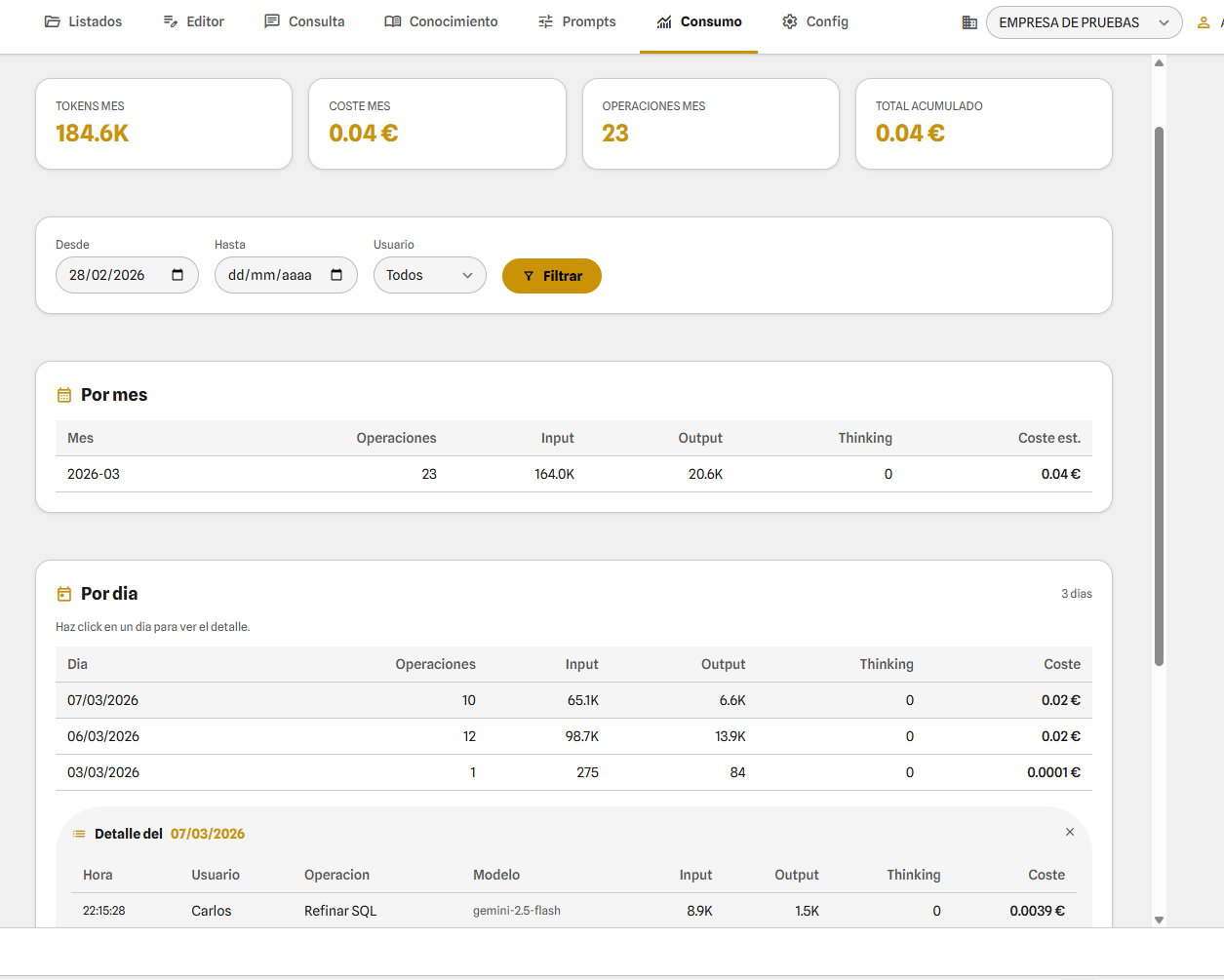
Task: Open the Hasta calendar picker icon
Action: point(336,275)
